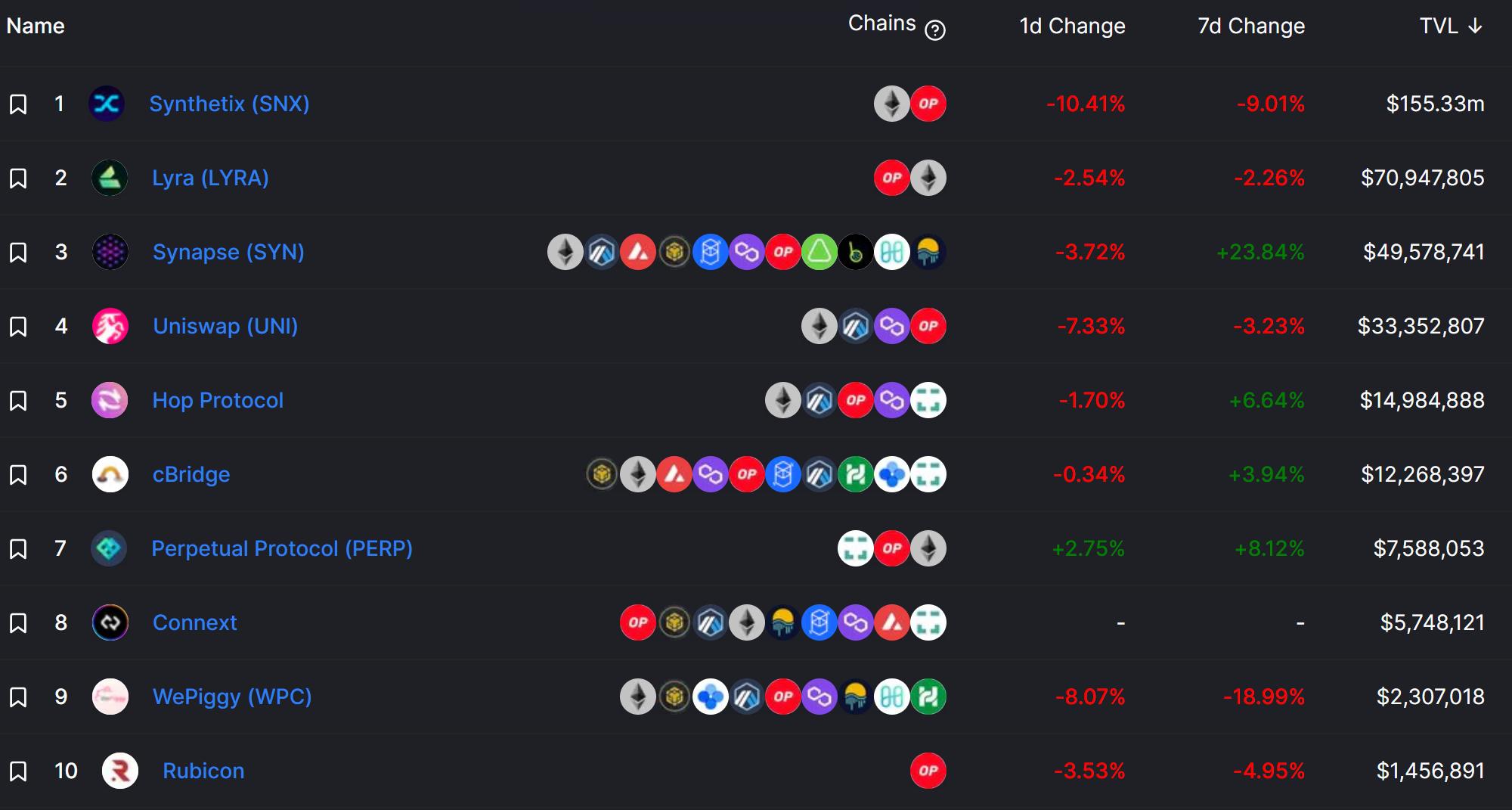This screenshot has width=1512, height=810.
Task: Click the Name column header
Action: tap(36, 26)
